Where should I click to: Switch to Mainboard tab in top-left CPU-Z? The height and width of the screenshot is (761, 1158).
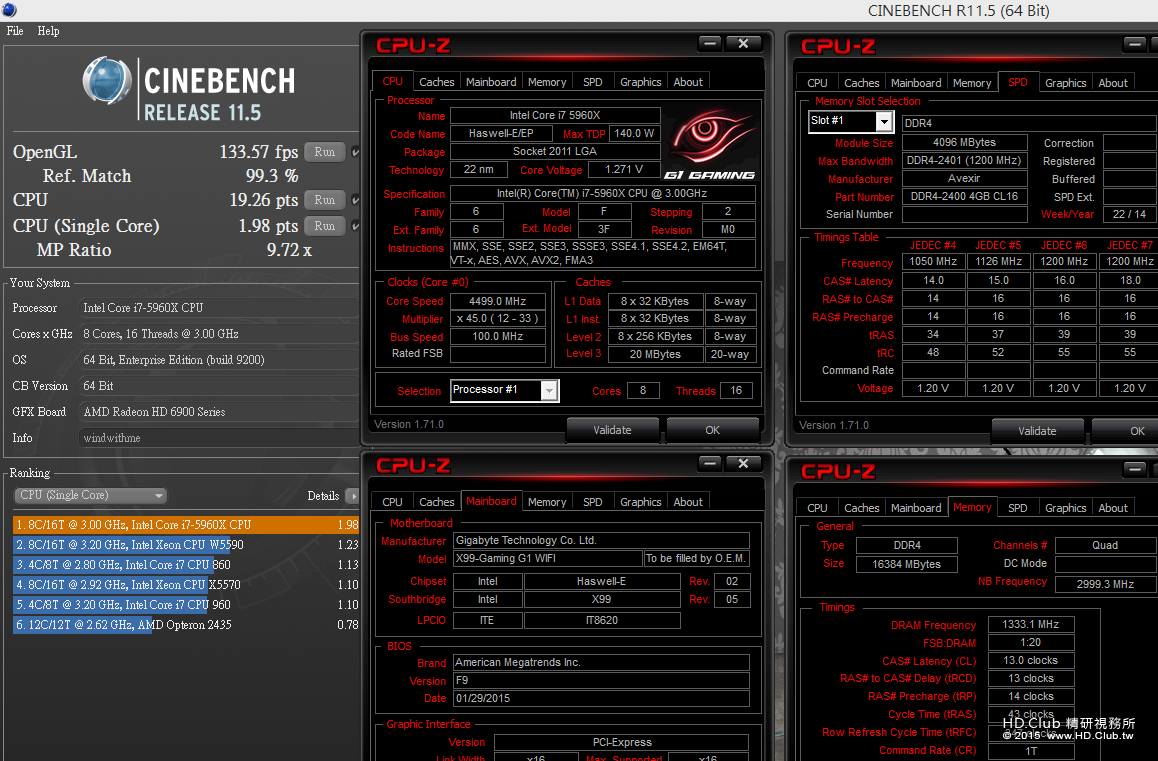(491, 82)
